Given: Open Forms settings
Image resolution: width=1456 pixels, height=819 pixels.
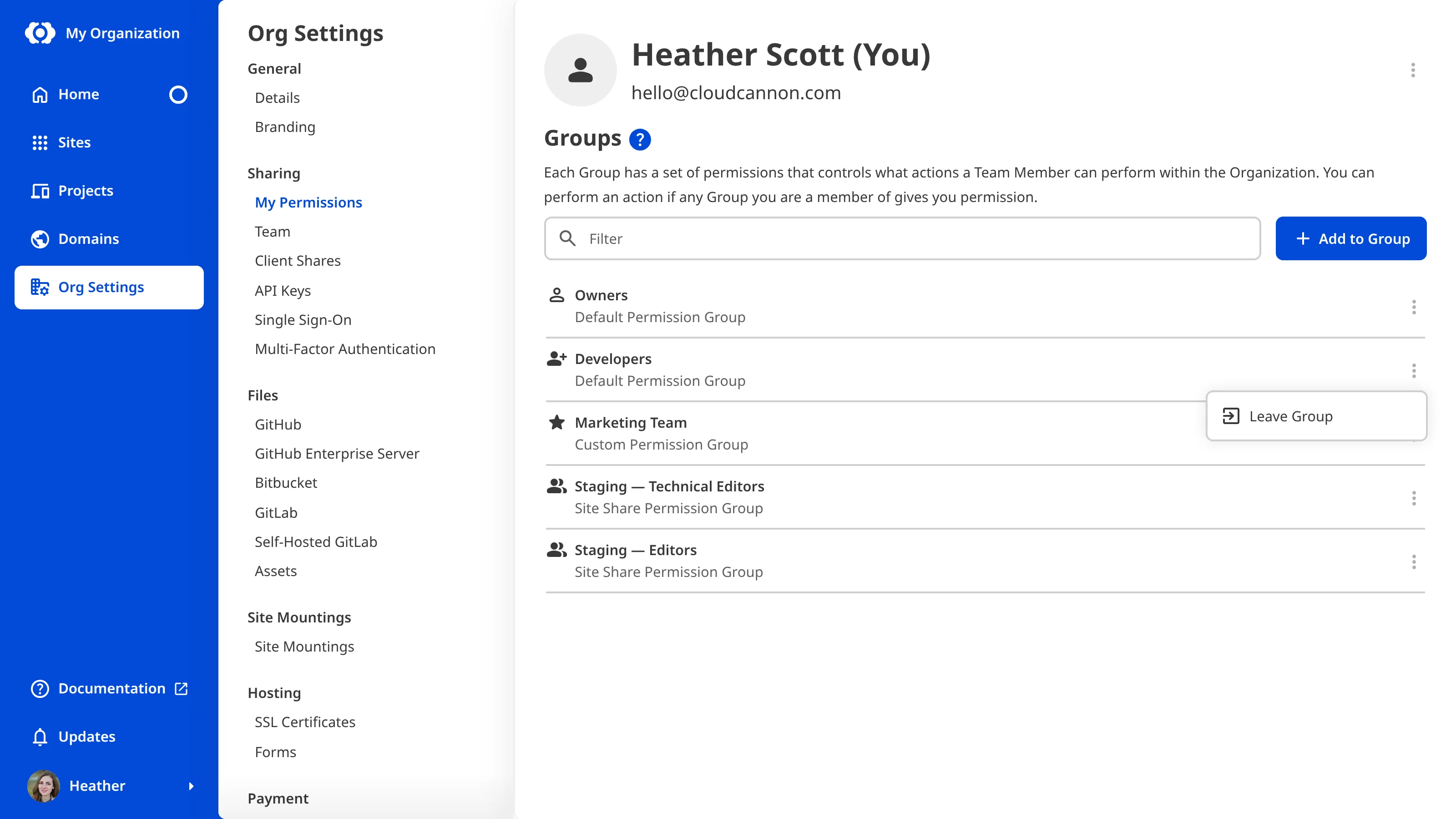Looking at the screenshot, I should click(275, 752).
